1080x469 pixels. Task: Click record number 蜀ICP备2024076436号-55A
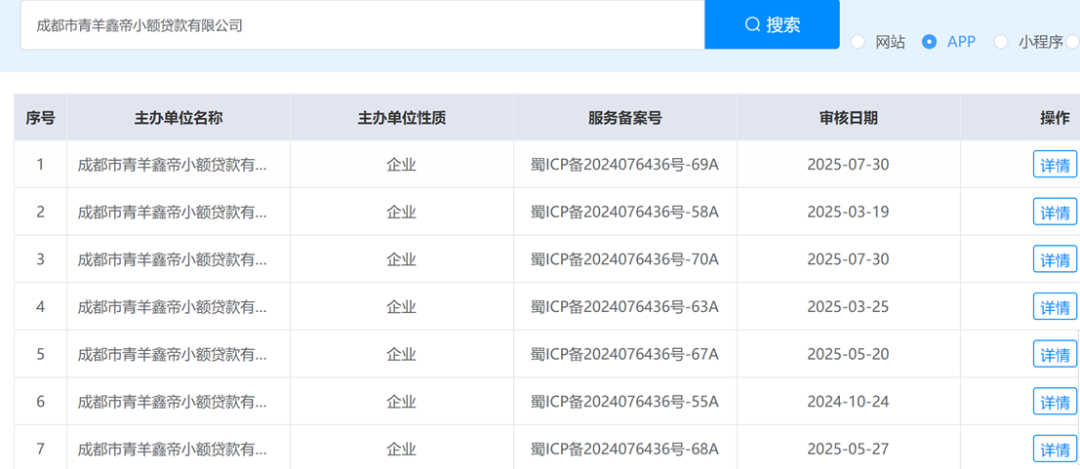pos(625,402)
